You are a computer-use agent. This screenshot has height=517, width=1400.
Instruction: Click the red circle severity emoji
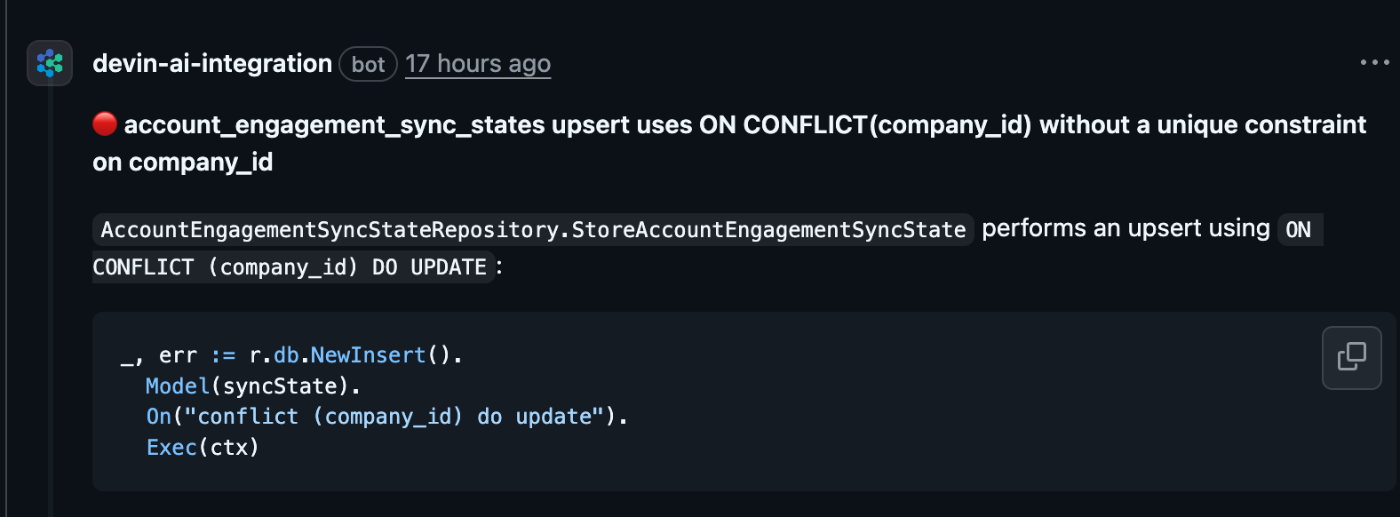(x=105, y=125)
